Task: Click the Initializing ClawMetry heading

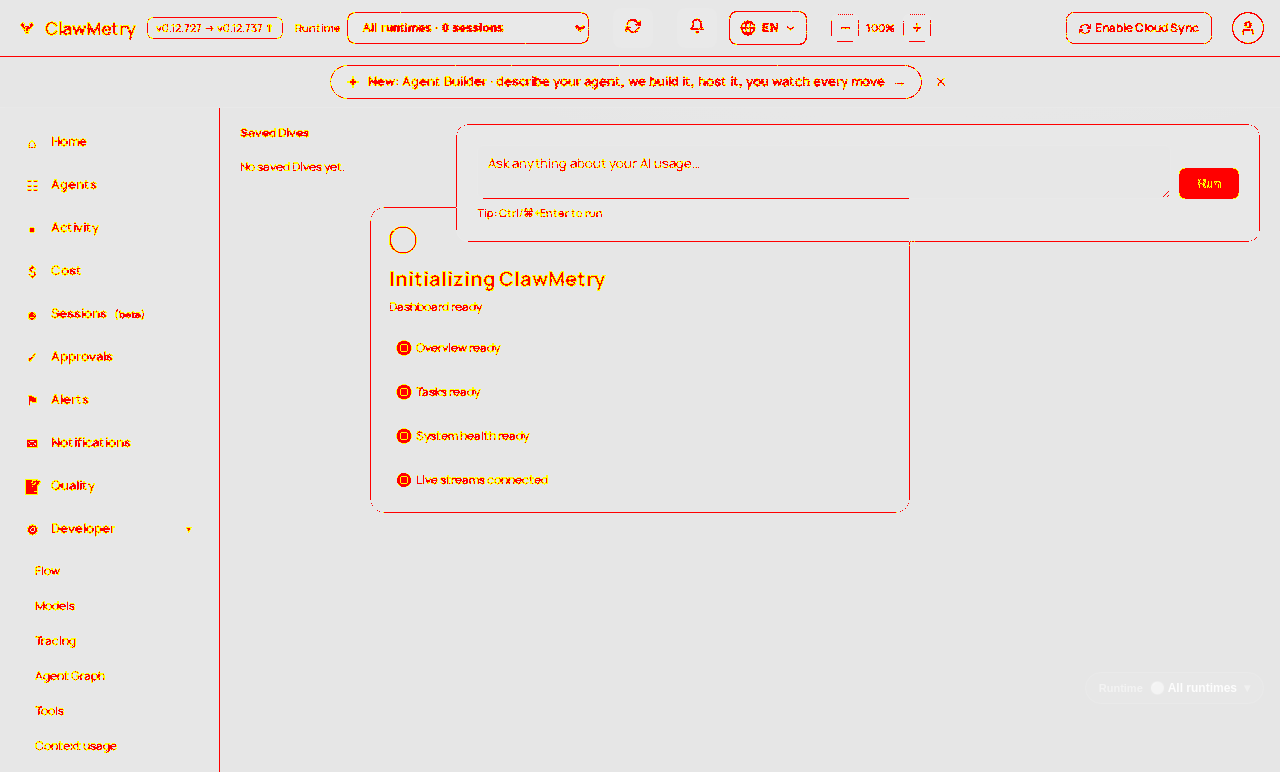Action: [497, 279]
